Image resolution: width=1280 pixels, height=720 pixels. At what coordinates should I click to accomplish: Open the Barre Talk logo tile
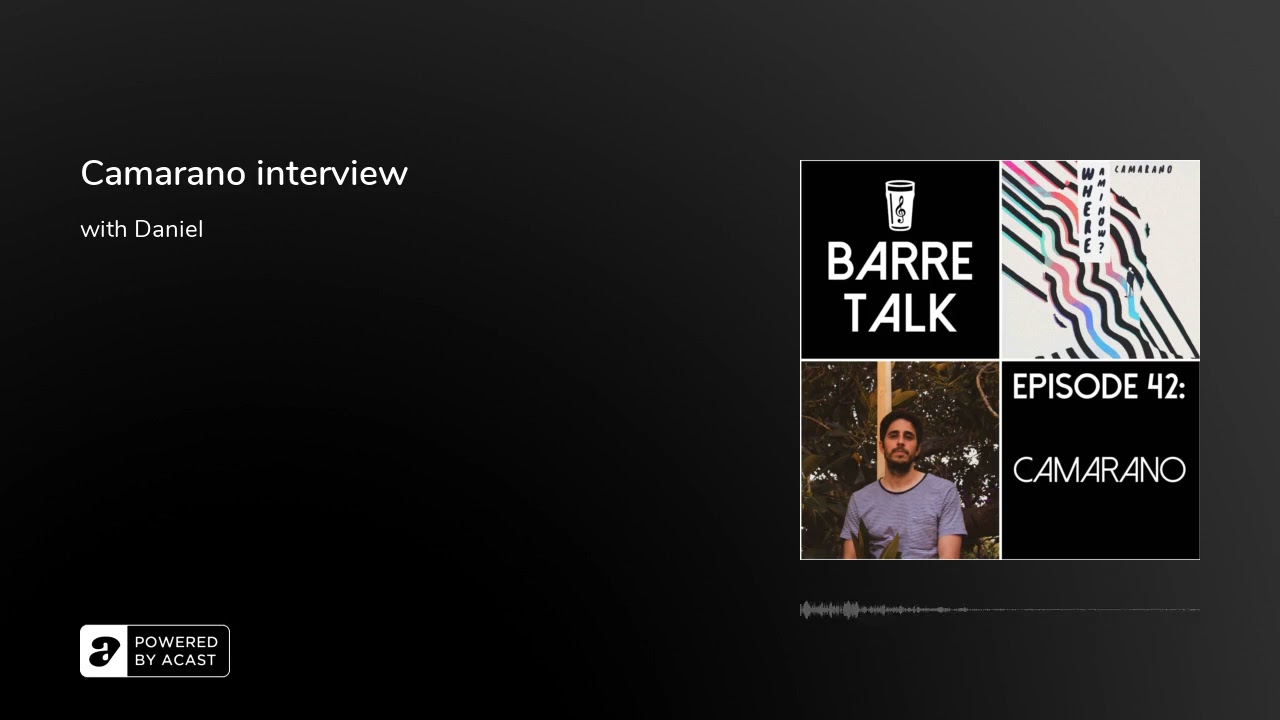(x=900, y=260)
